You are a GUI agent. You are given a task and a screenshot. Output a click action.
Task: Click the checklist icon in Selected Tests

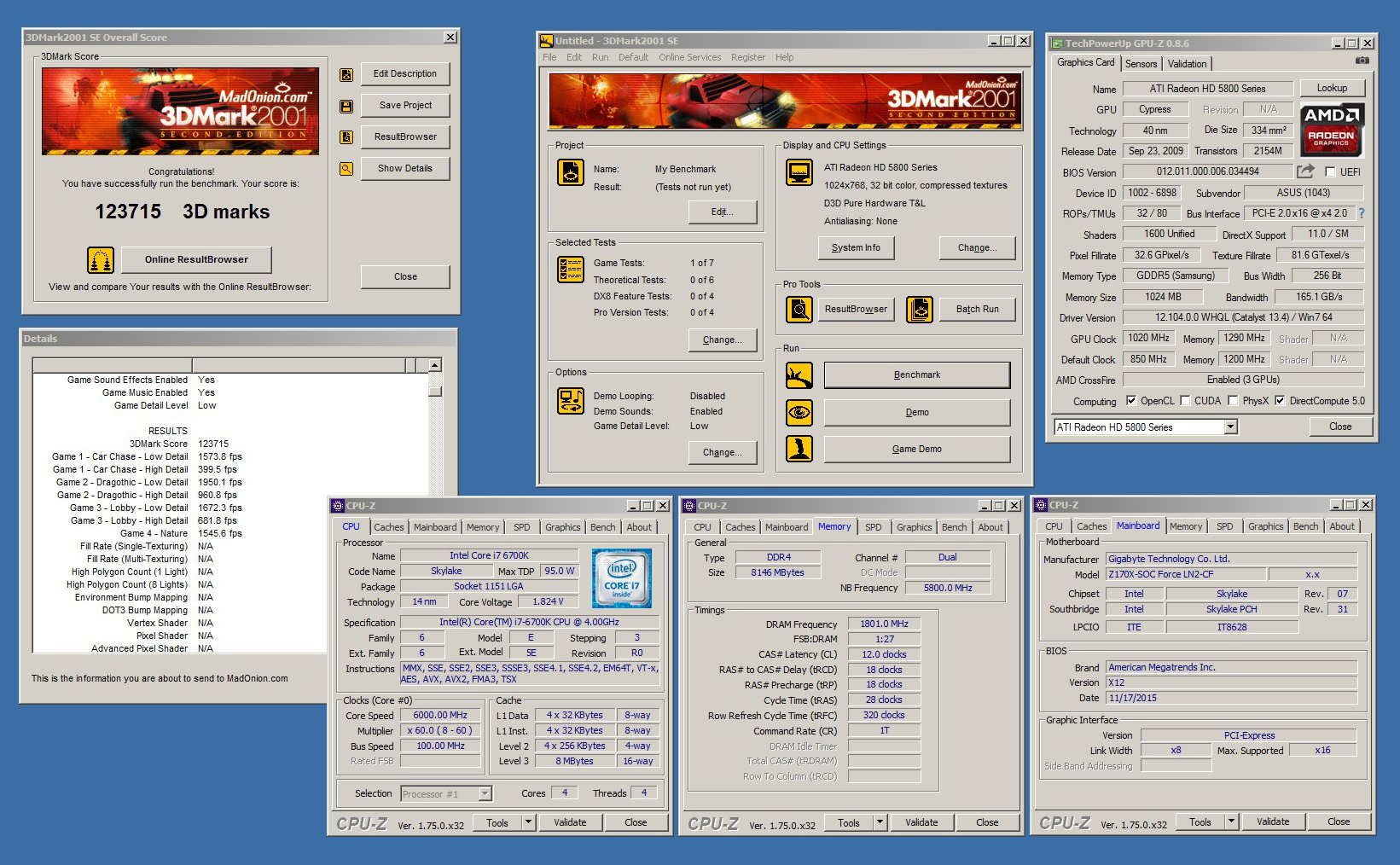(571, 270)
